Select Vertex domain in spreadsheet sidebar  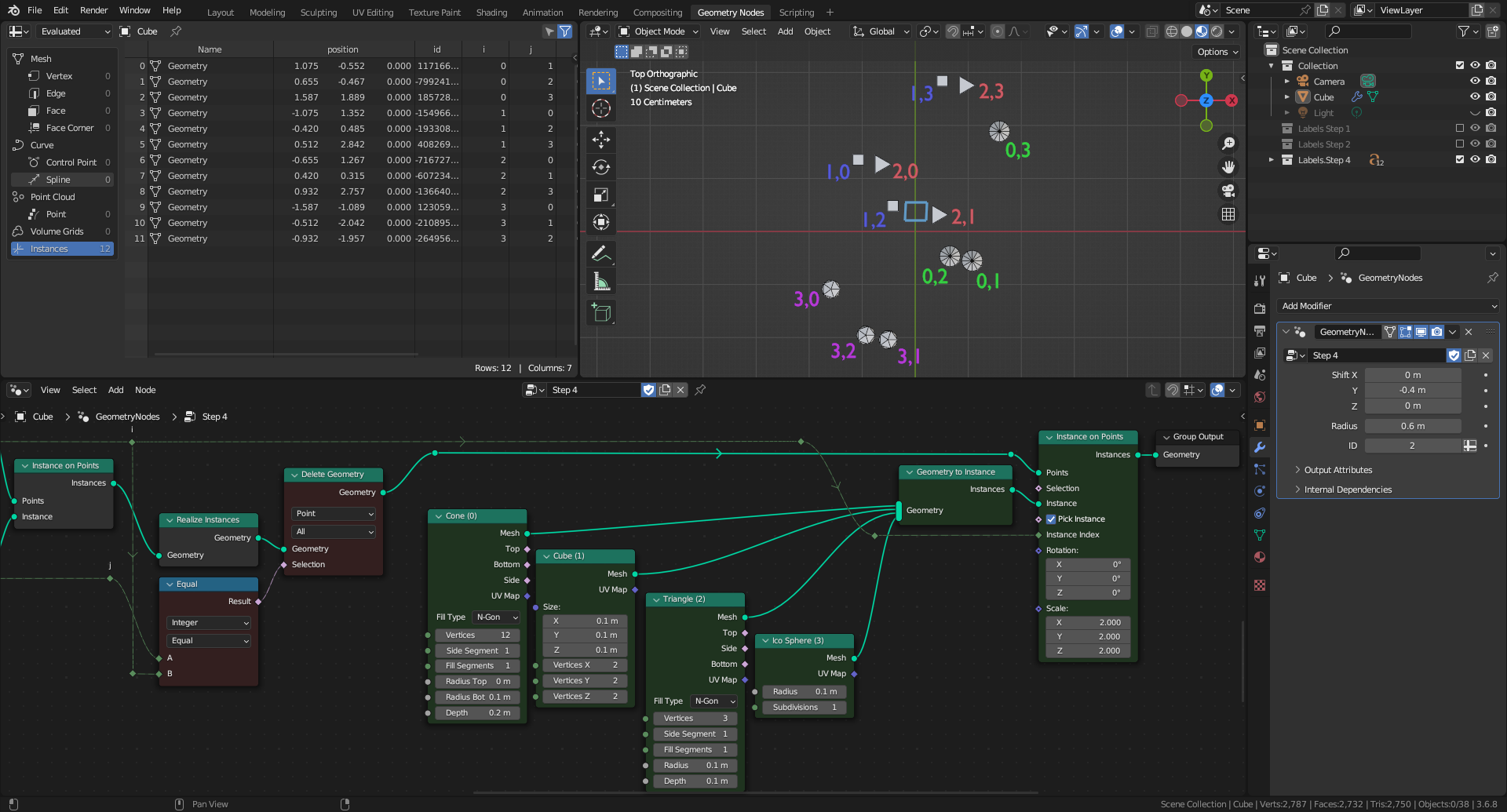tap(63, 76)
